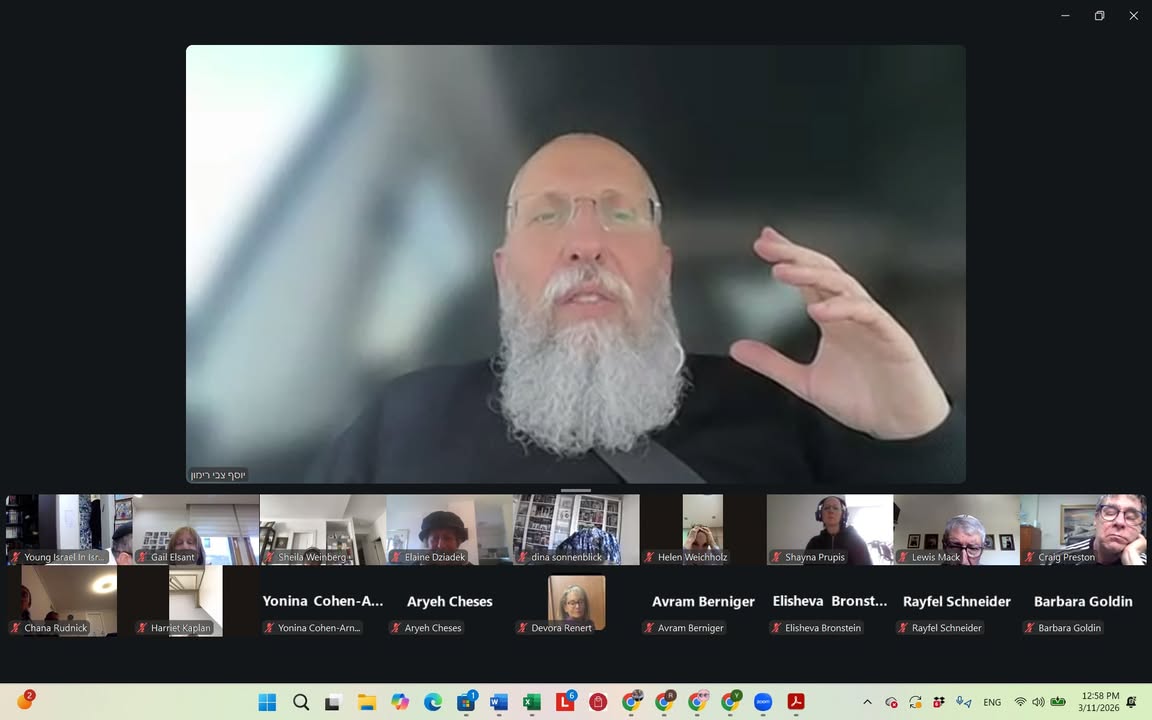This screenshot has width=1152, height=720.
Task: Click Gail Elsant's muted microphone icon
Action: pyautogui.click(x=143, y=557)
